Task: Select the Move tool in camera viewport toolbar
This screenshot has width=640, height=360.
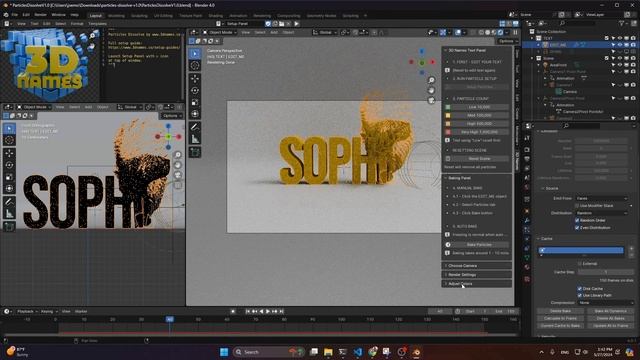Action: pyautogui.click(x=195, y=79)
